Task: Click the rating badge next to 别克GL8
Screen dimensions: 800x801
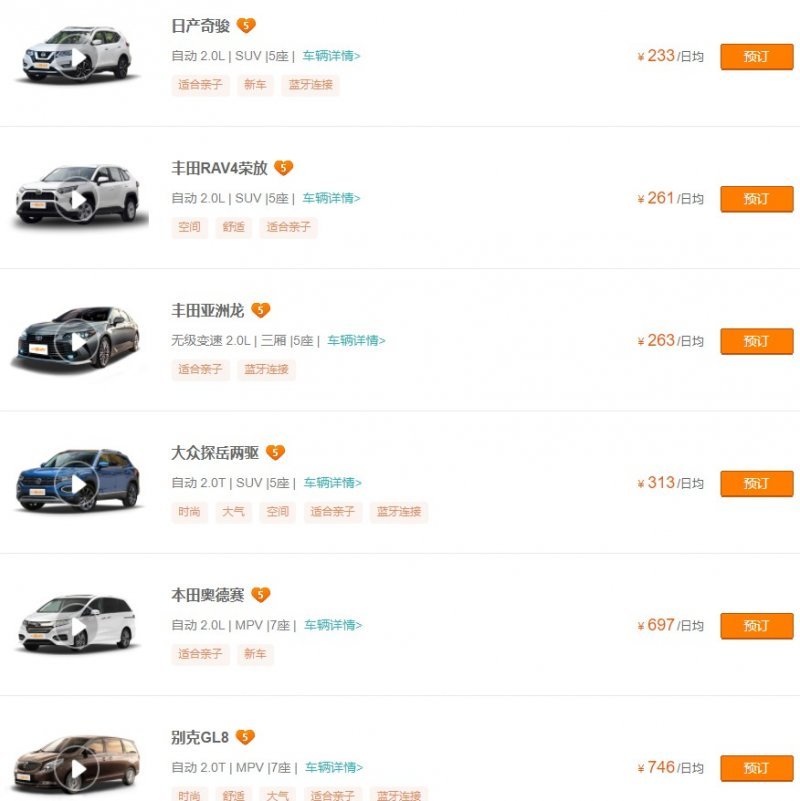Action: (245, 738)
